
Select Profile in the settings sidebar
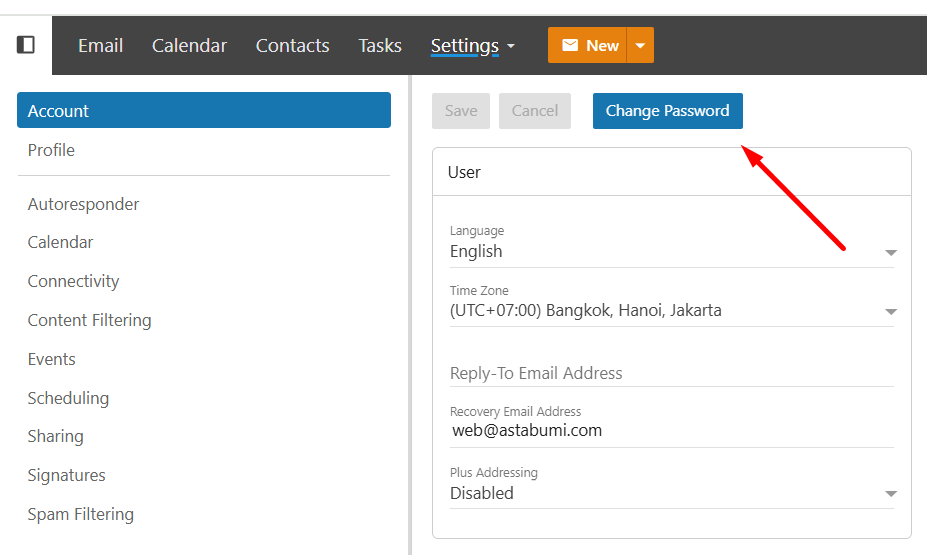(52, 150)
